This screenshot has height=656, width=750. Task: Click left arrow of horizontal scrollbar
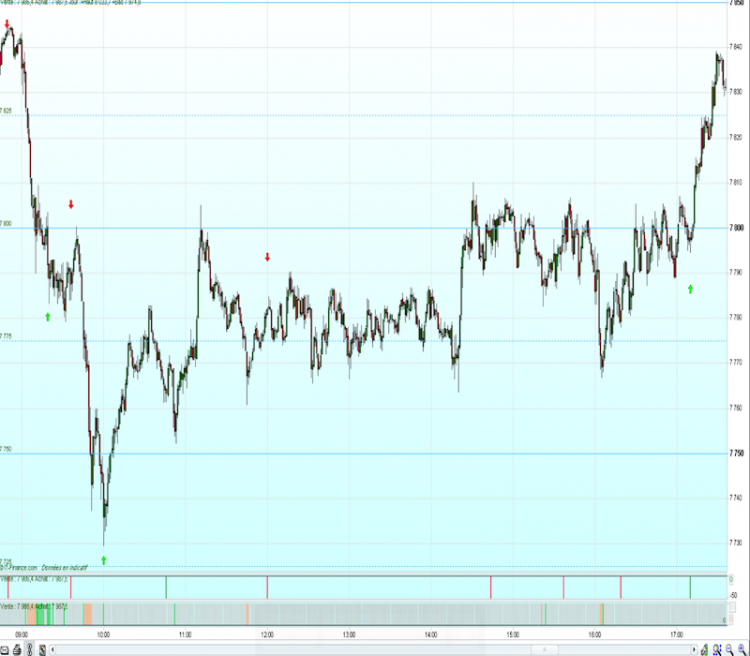click(x=53, y=650)
